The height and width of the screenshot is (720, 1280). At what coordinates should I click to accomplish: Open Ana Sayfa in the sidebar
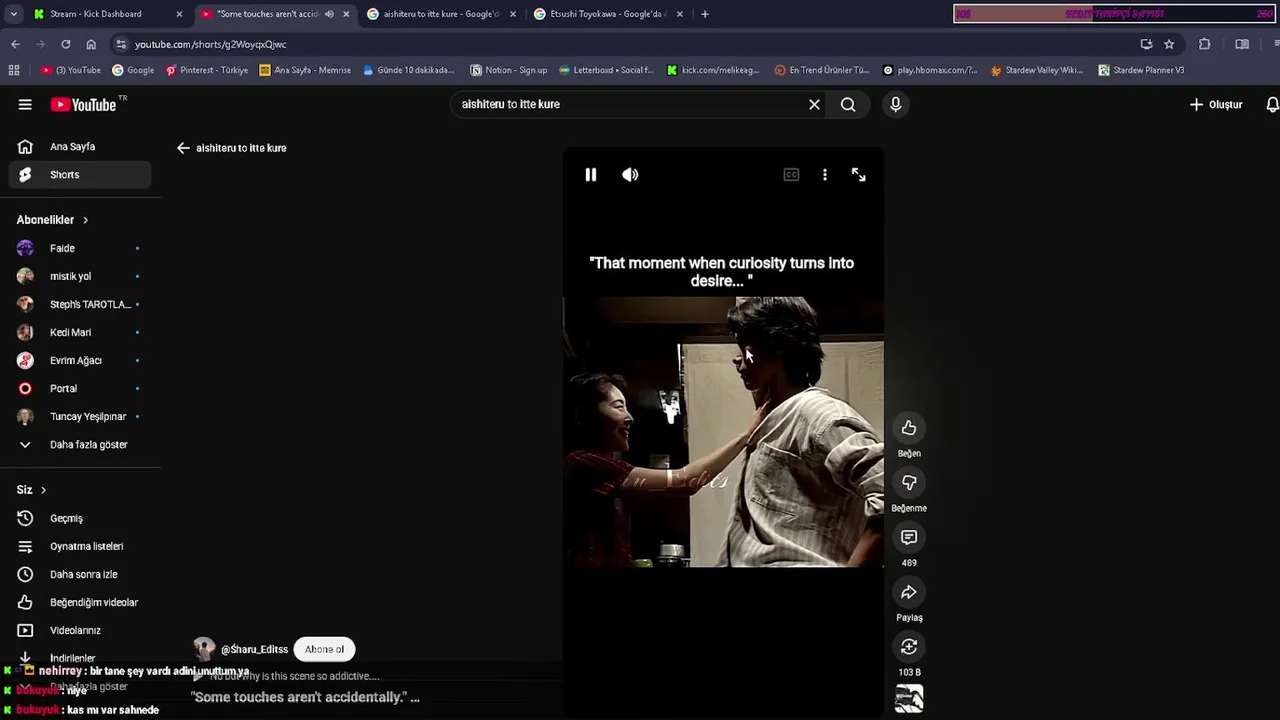80,146
